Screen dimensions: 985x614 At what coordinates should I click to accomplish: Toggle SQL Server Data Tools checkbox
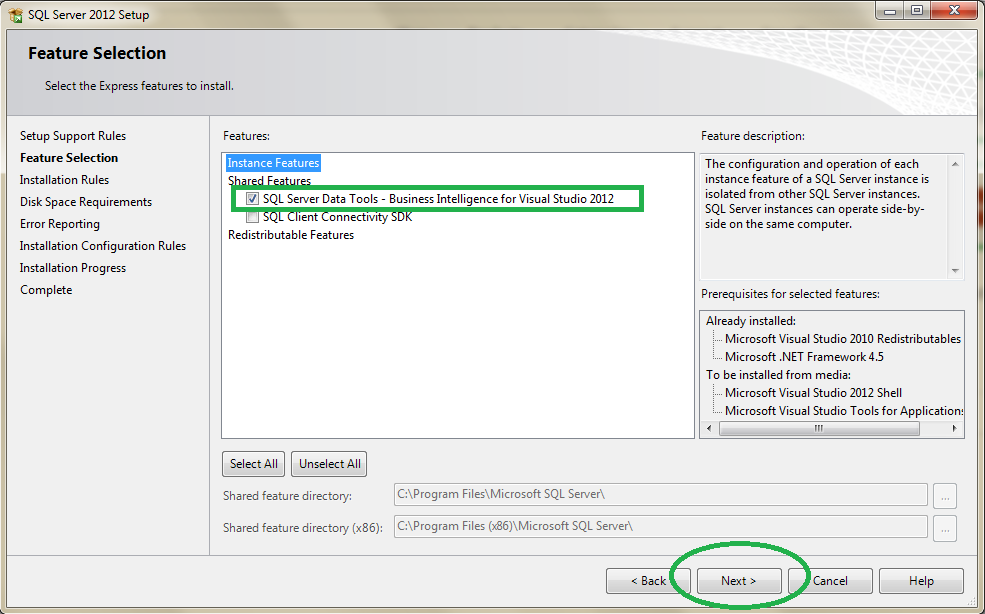click(253, 199)
